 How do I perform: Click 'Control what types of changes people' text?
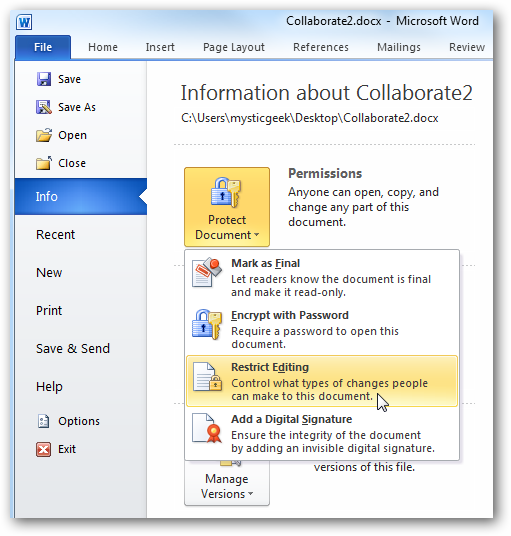coord(330,383)
